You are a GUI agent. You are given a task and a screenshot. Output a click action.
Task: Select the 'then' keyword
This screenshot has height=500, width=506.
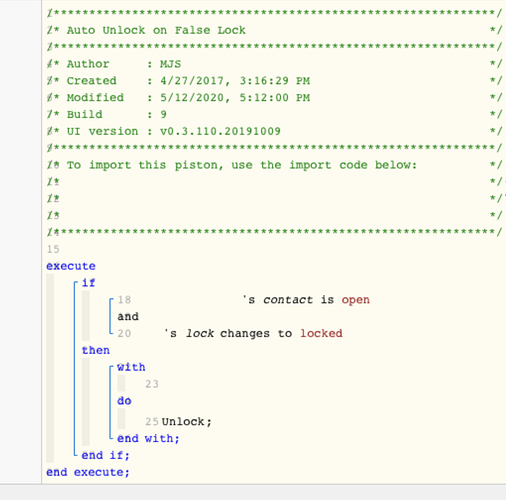96,350
